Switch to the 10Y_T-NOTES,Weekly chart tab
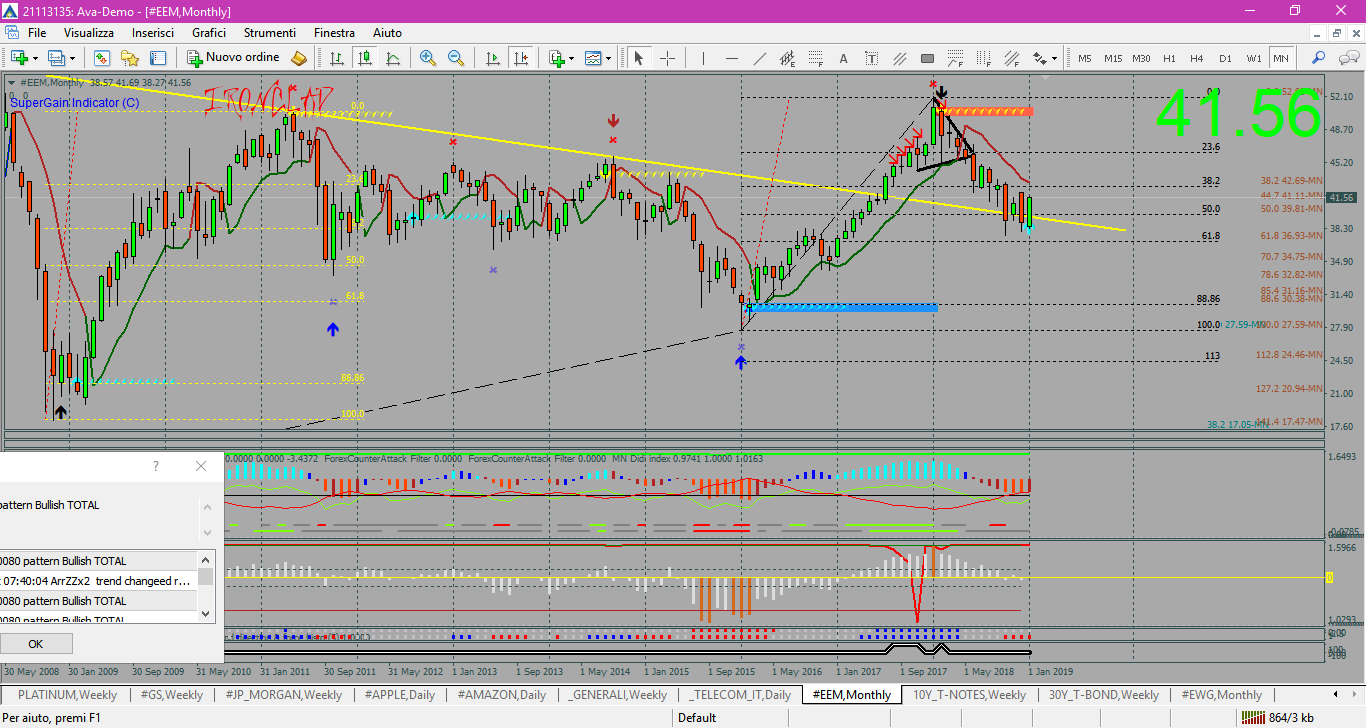Viewport: 1366px width, 728px height. (x=970, y=694)
